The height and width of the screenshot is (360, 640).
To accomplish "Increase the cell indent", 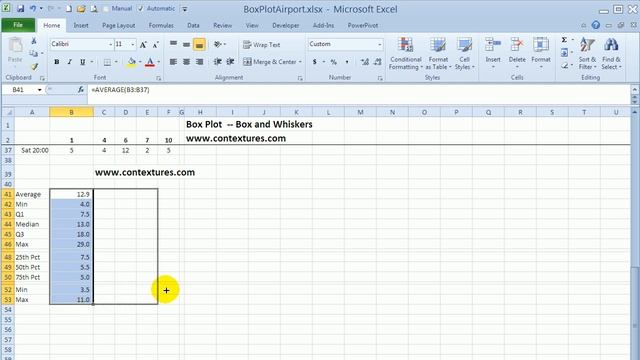I will coord(230,62).
